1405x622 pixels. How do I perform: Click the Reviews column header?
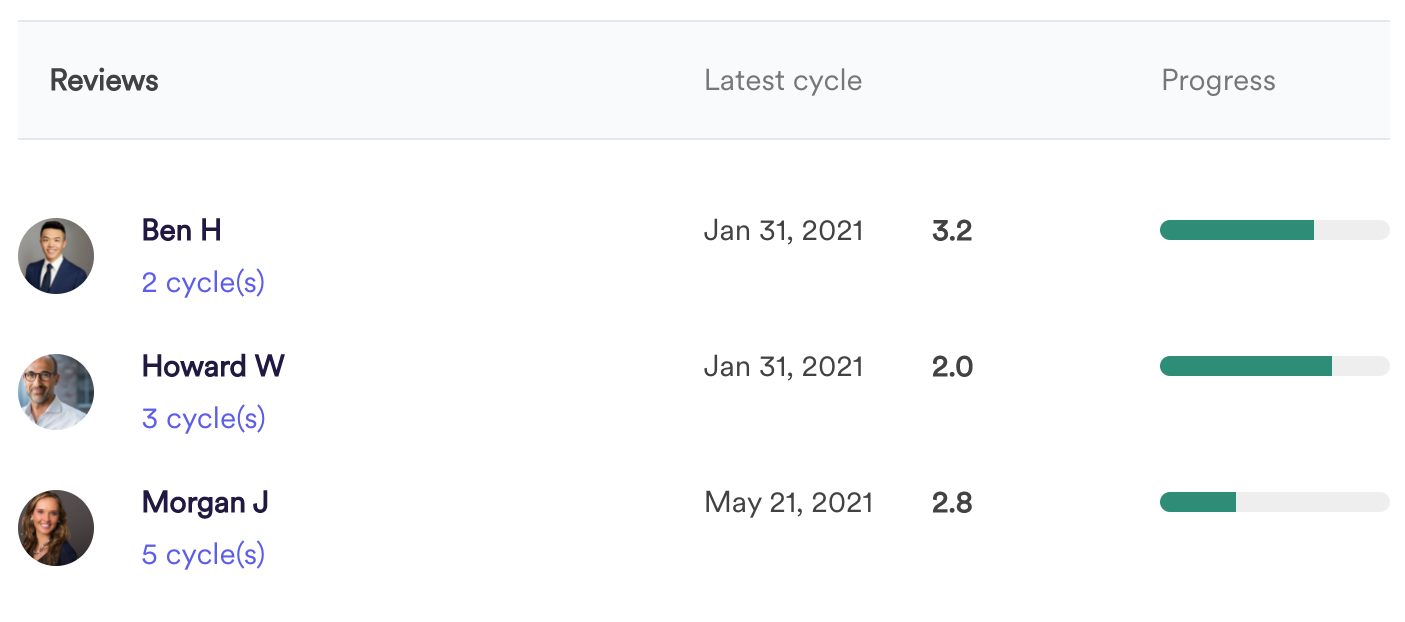click(x=104, y=81)
